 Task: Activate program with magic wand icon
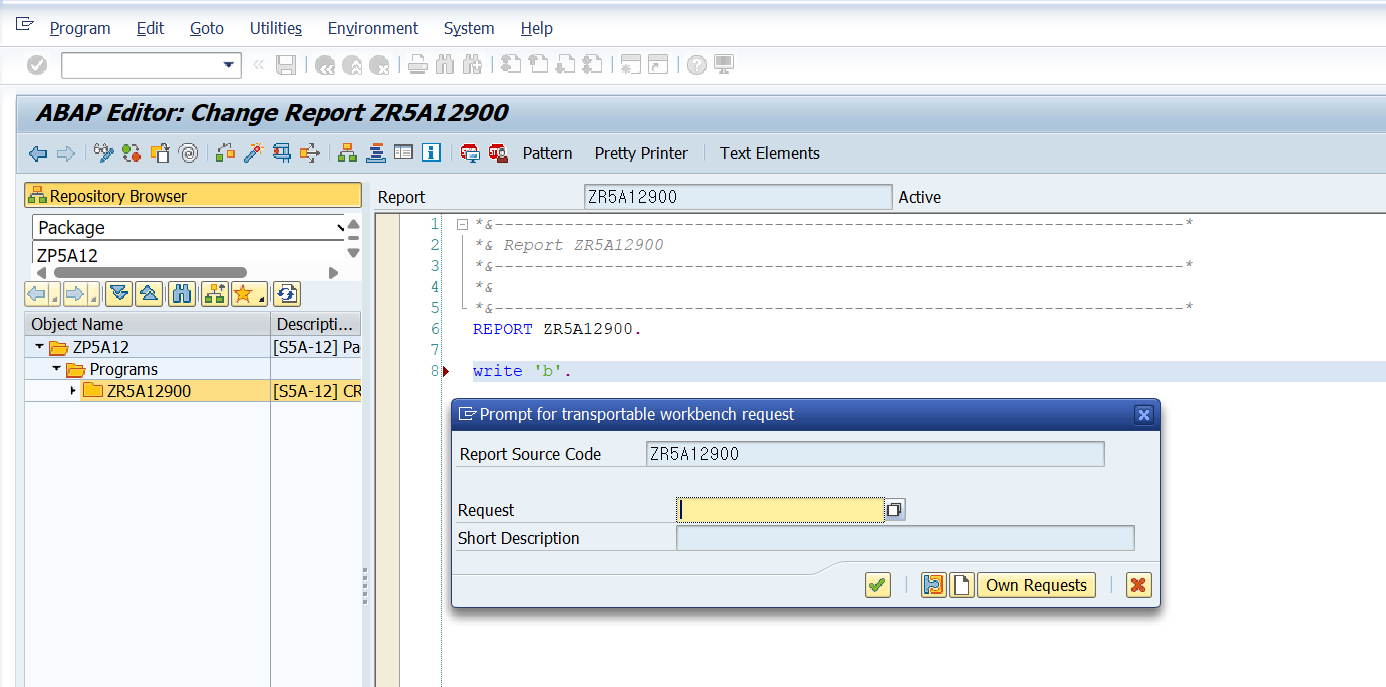[x=253, y=153]
